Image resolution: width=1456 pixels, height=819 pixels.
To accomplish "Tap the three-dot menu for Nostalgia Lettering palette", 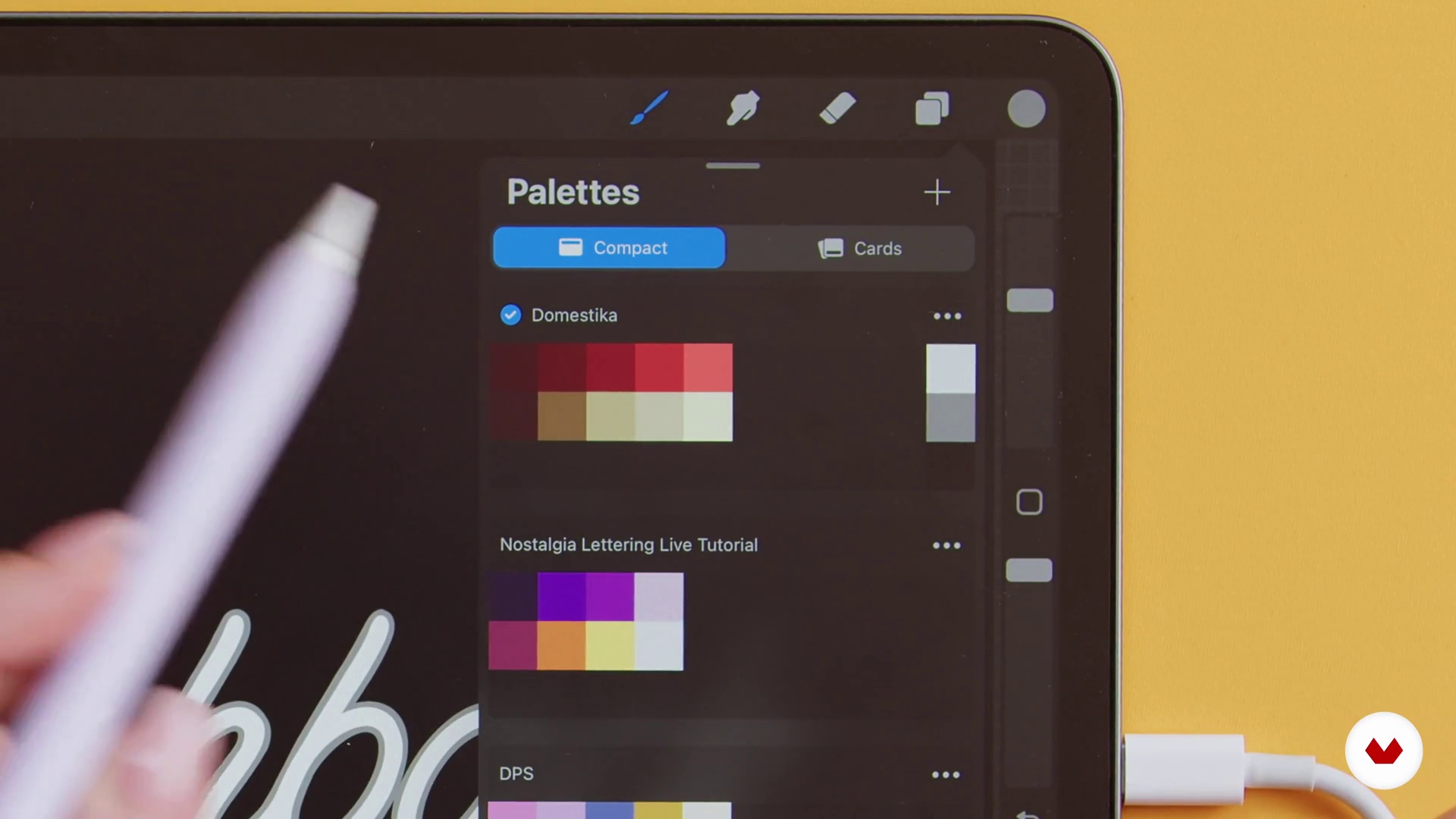I will 946,545.
